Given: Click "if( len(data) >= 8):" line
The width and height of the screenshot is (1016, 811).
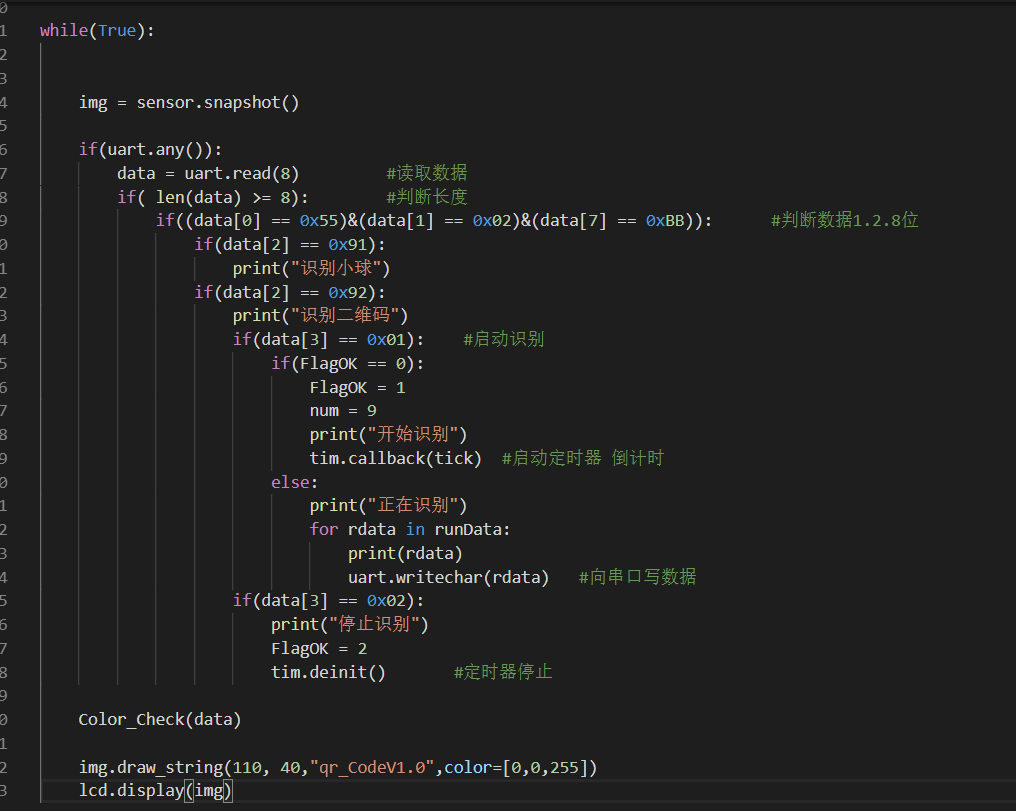Looking at the screenshot, I should click(213, 197).
